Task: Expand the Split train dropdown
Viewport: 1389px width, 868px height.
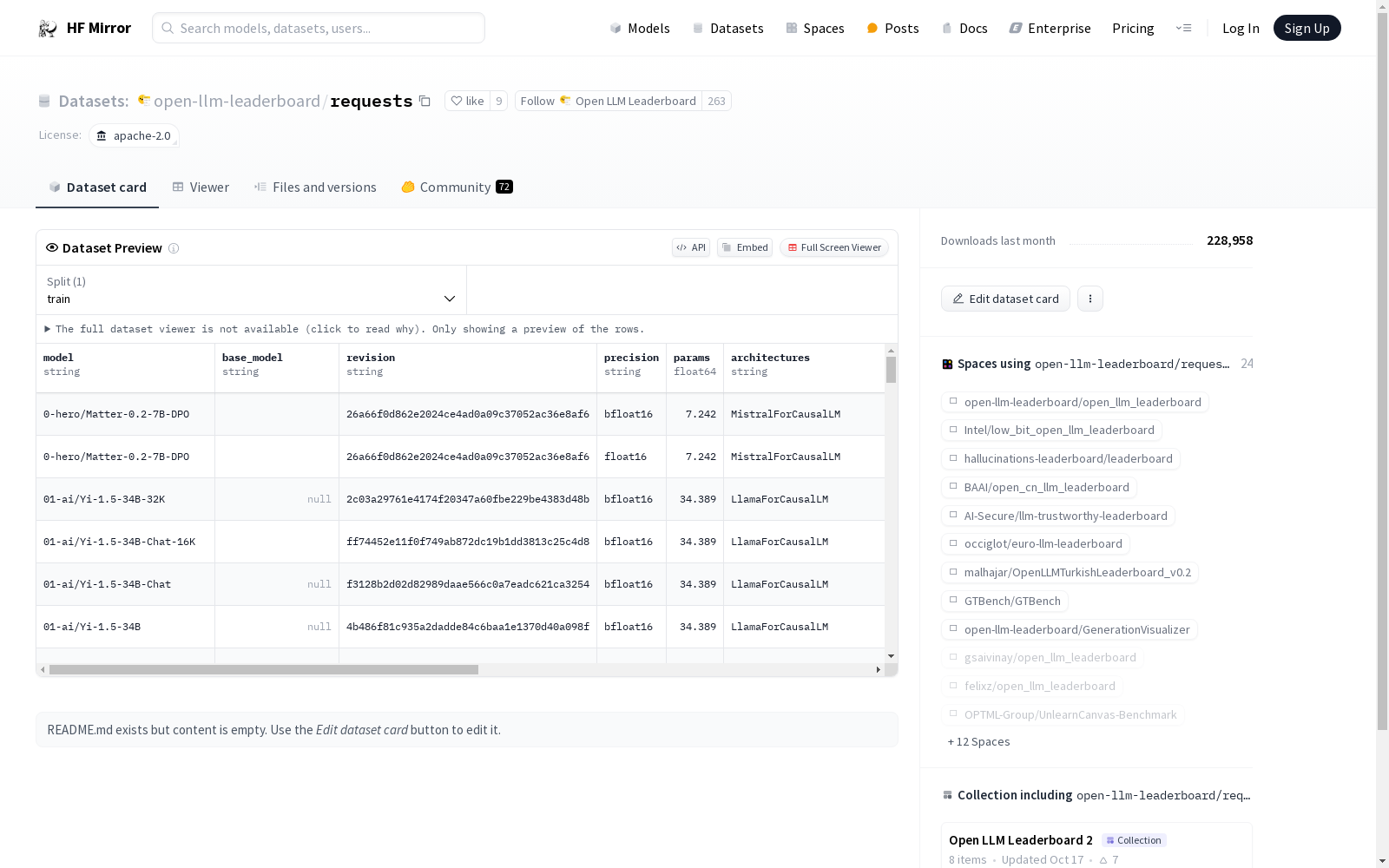Action: (x=251, y=290)
